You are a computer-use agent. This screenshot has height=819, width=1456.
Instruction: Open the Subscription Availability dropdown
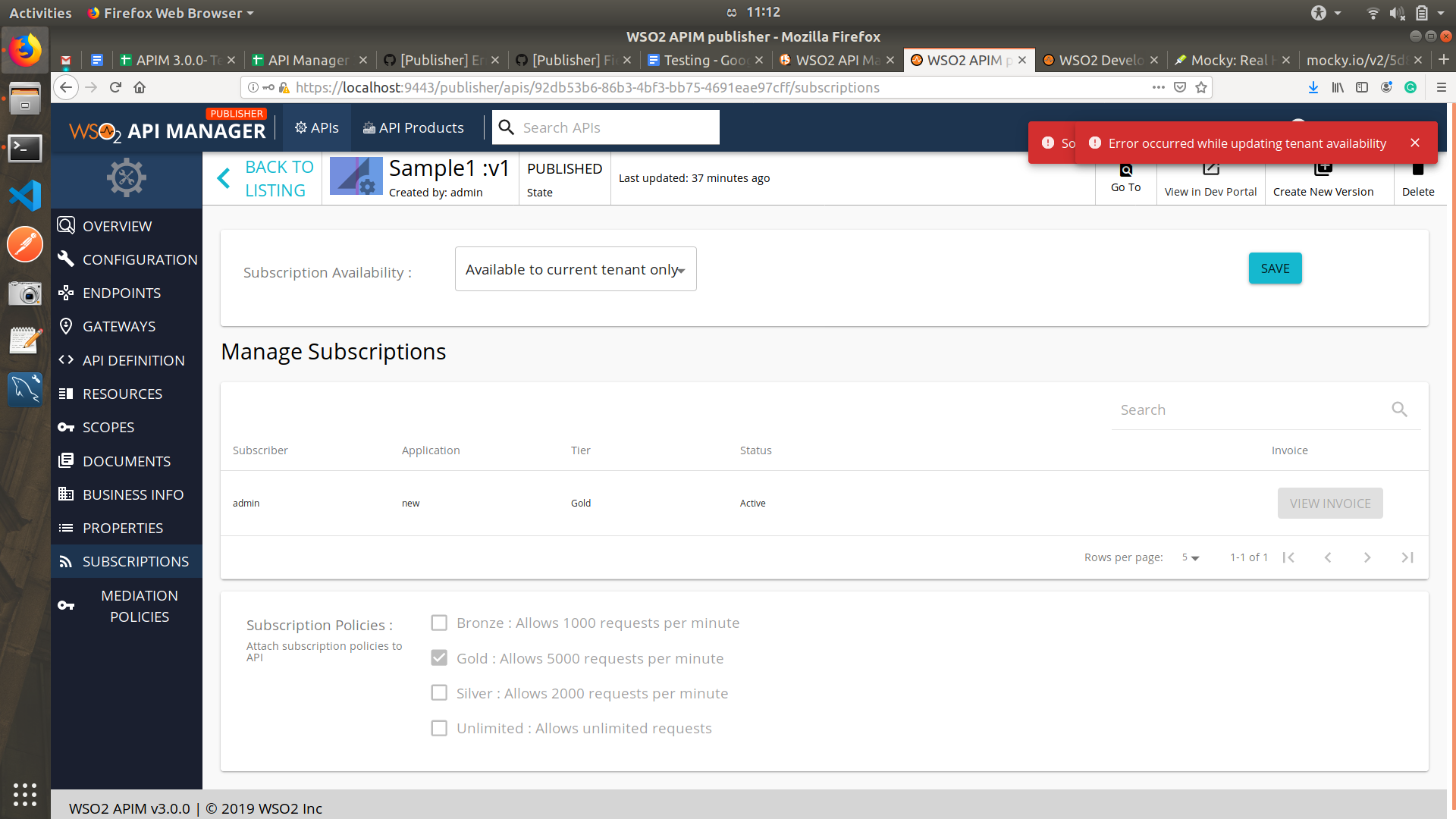575,268
